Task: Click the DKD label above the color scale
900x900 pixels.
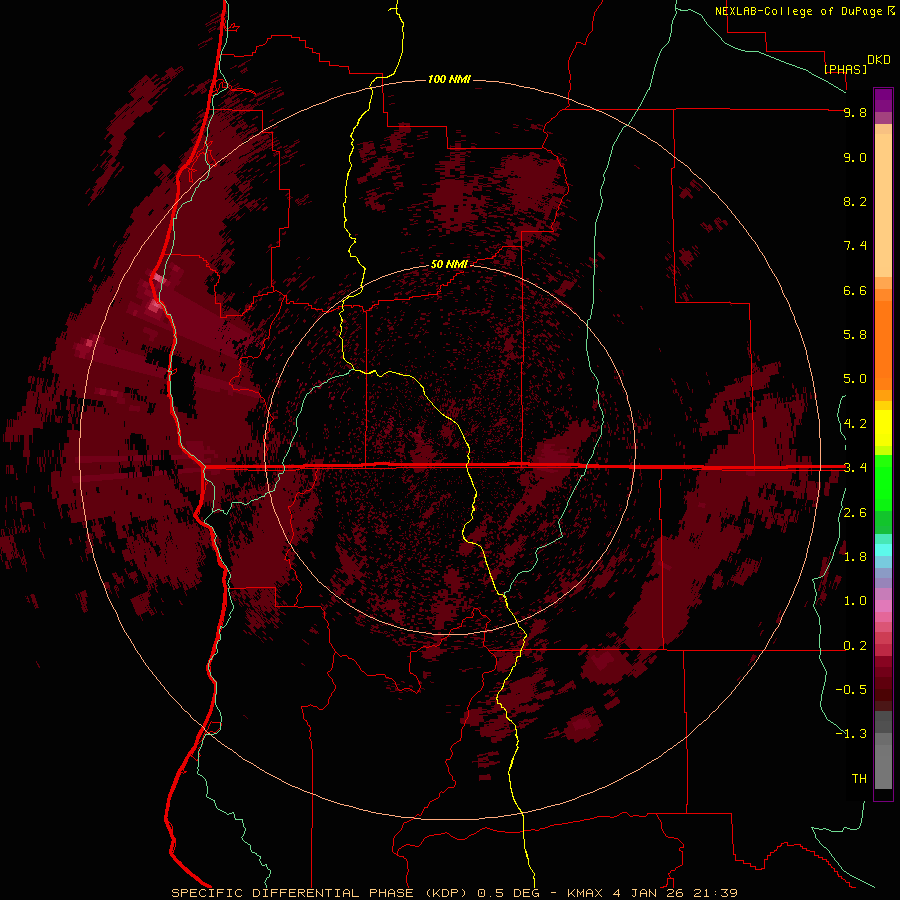Action: (x=879, y=60)
